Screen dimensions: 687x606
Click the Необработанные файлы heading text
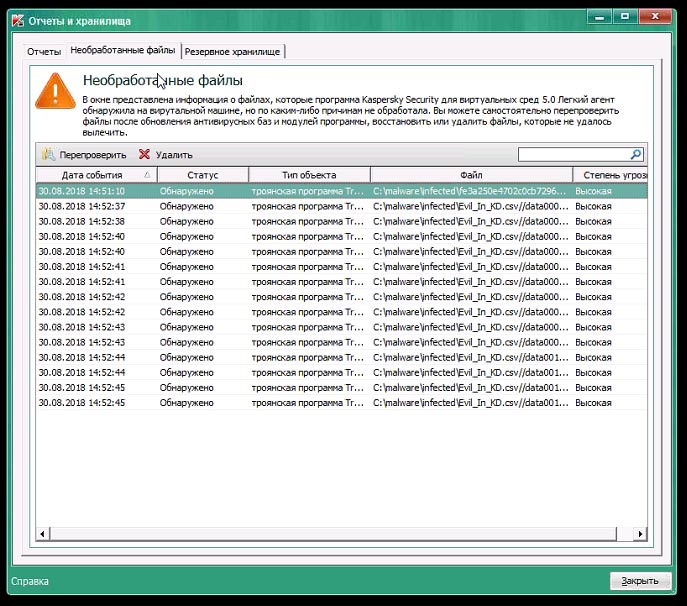tap(163, 80)
